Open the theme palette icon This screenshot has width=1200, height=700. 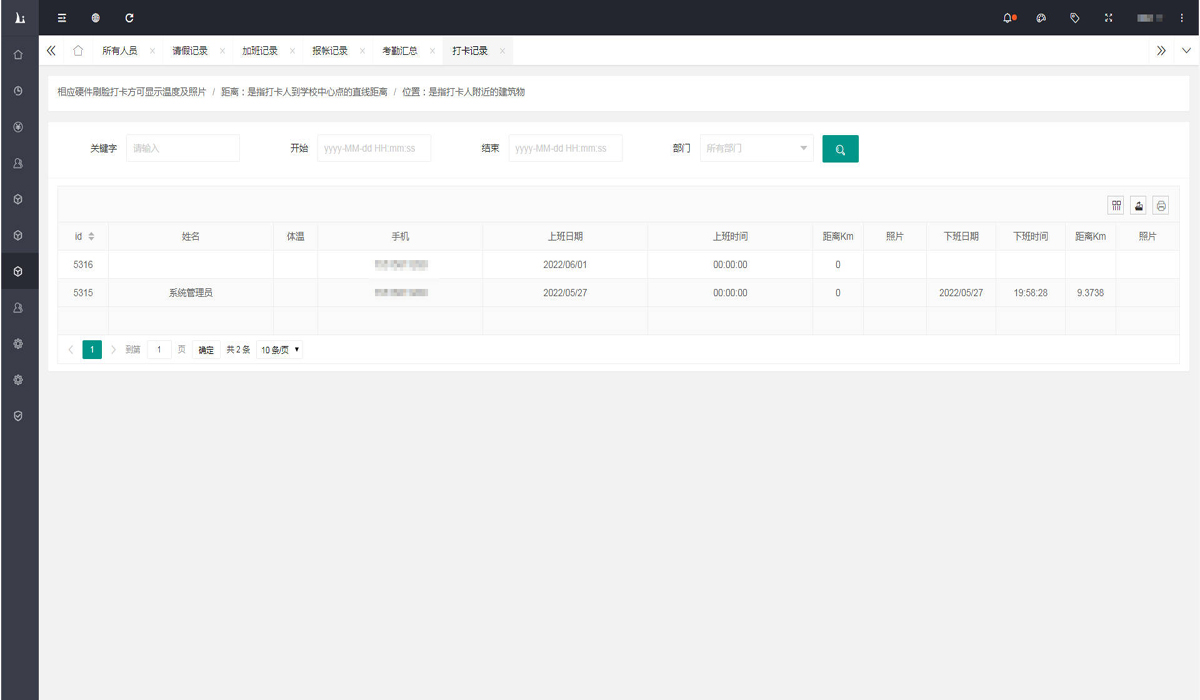(x=1041, y=18)
